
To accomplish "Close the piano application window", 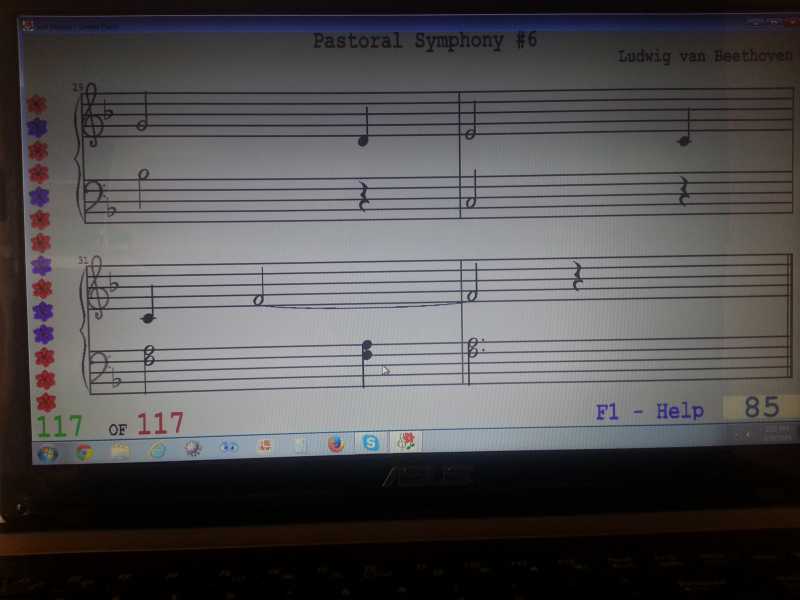I will tap(793, 22).
